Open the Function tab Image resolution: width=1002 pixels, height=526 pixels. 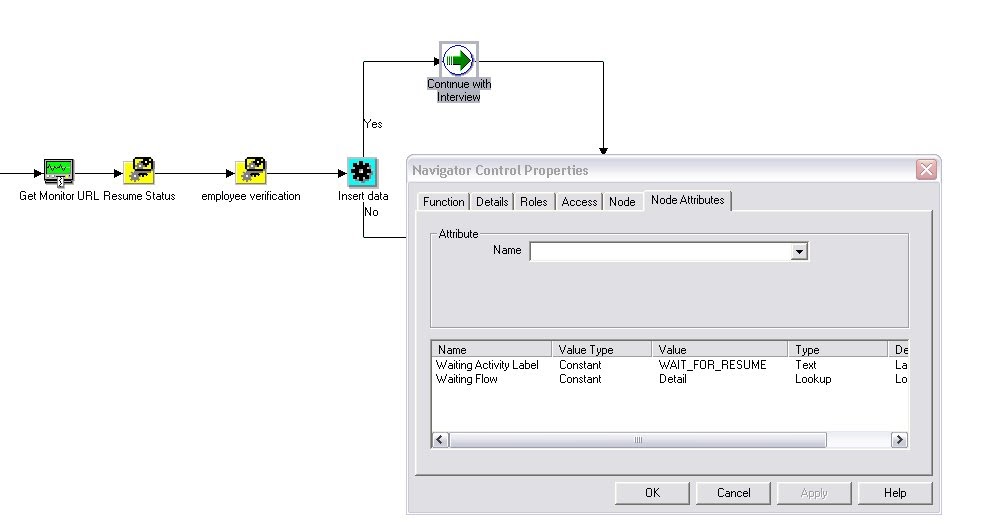point(443,202)
